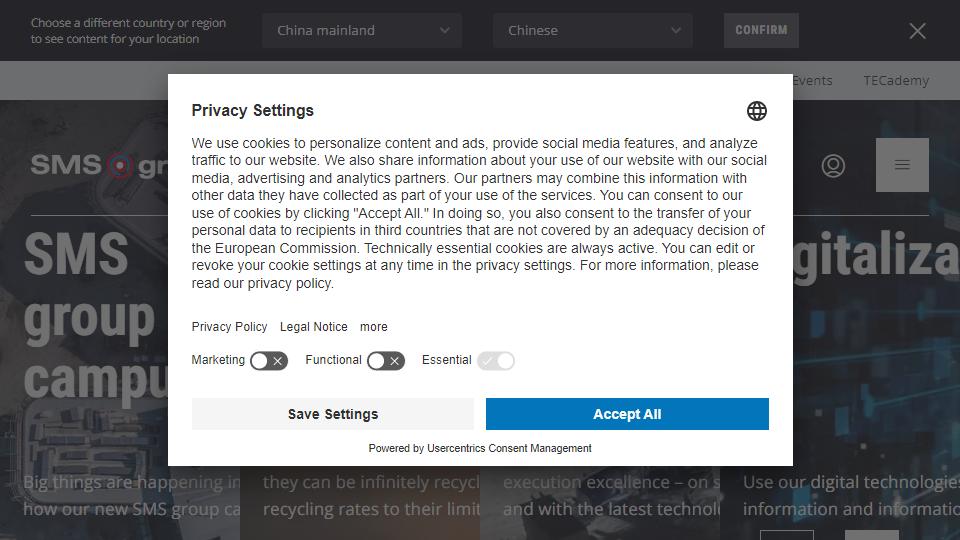The image size is (960, 540).
Task: Open the Privacy Policy link
Action: point(230,327)
